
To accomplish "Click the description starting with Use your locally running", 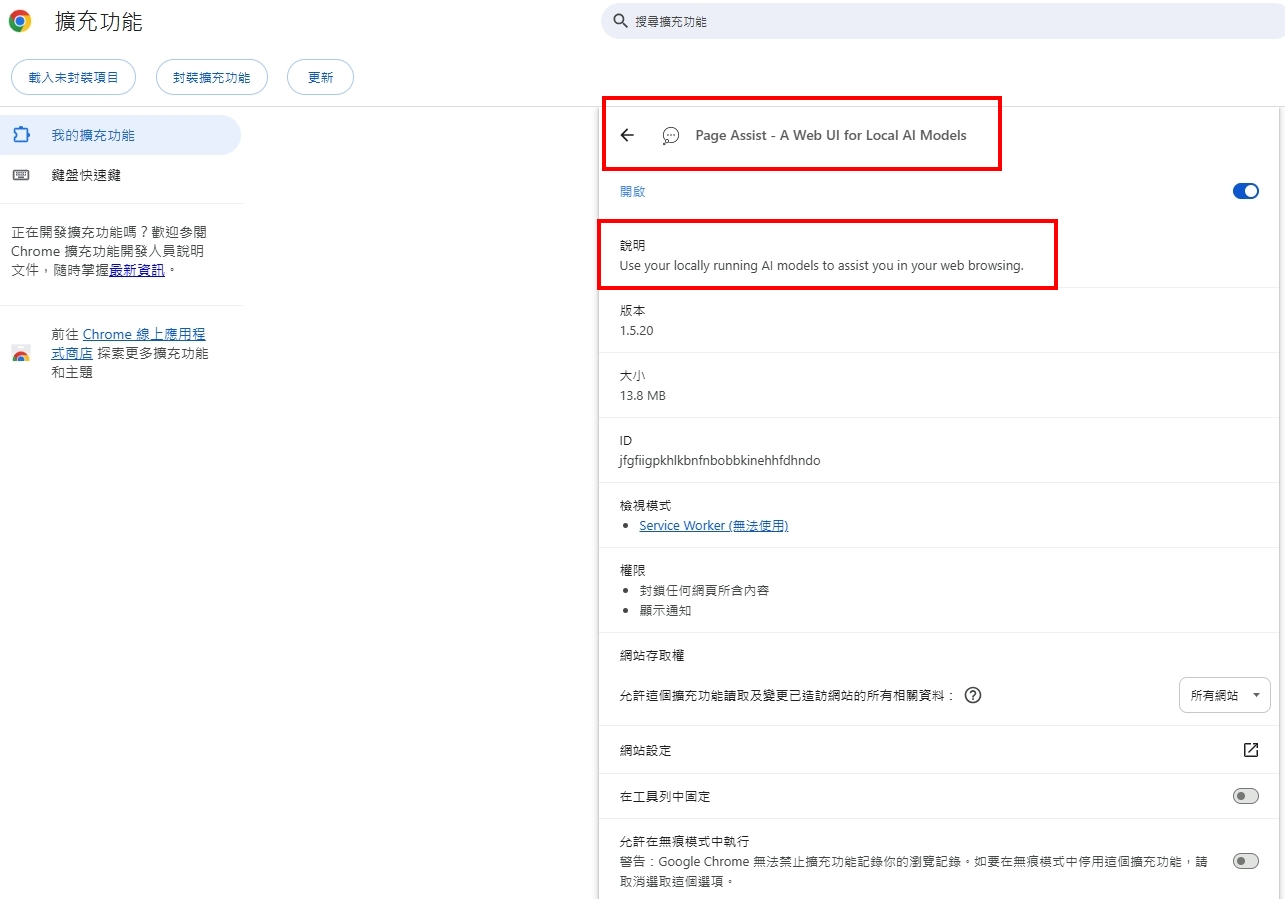I will pos(822,266).
